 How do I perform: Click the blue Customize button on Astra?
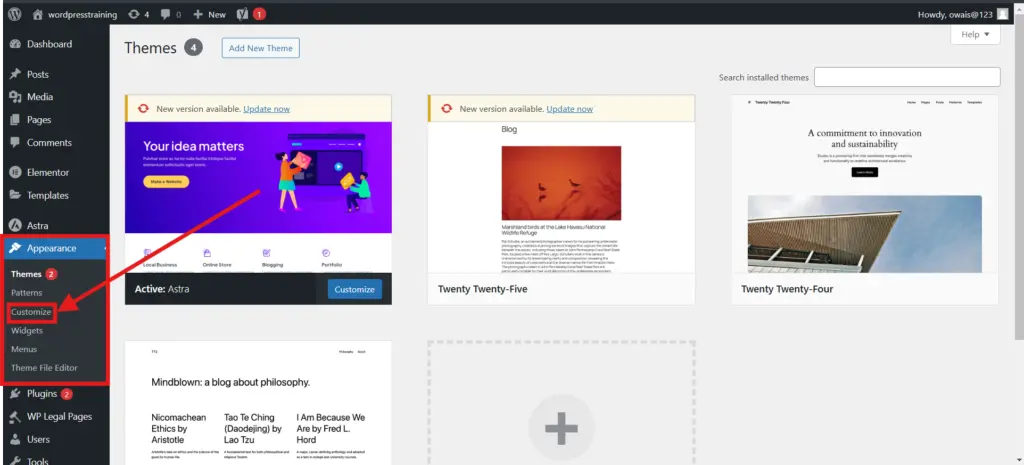click(355, 289)
